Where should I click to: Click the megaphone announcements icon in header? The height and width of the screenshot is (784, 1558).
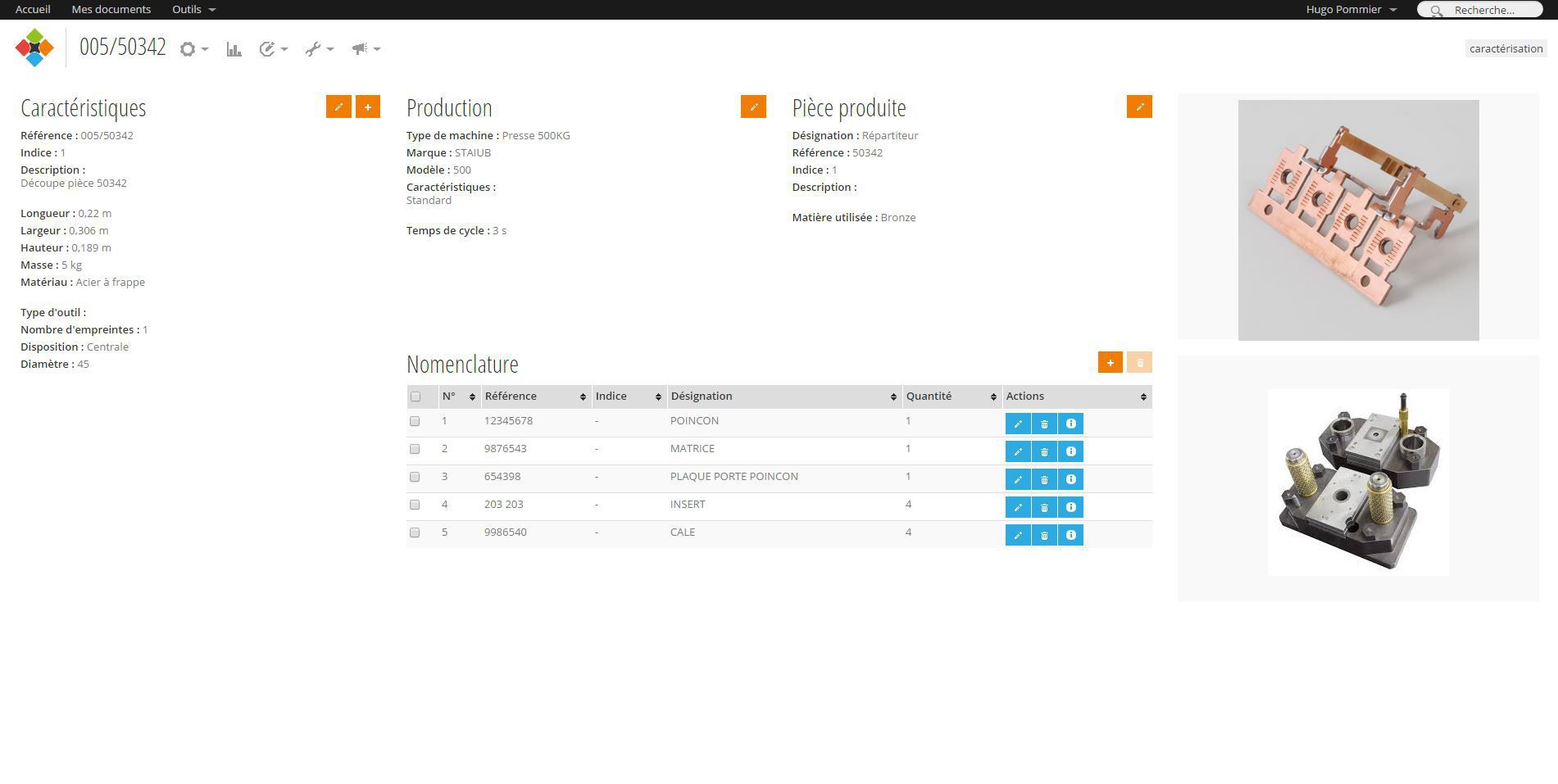pyautogui.click(x=360, y=49)
